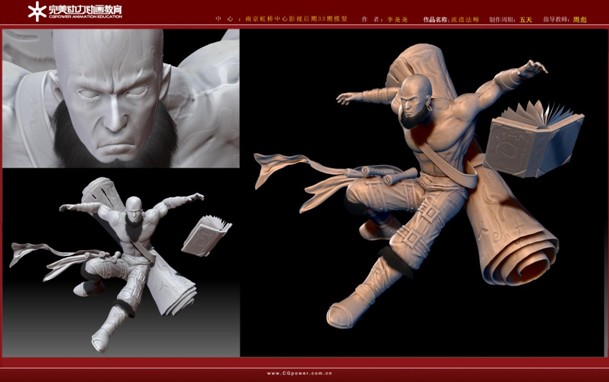Image resolution: width=609 pixels, height=382 pixels.
Task: Select the face close-up render thumbnail
Action: [121, 98]
